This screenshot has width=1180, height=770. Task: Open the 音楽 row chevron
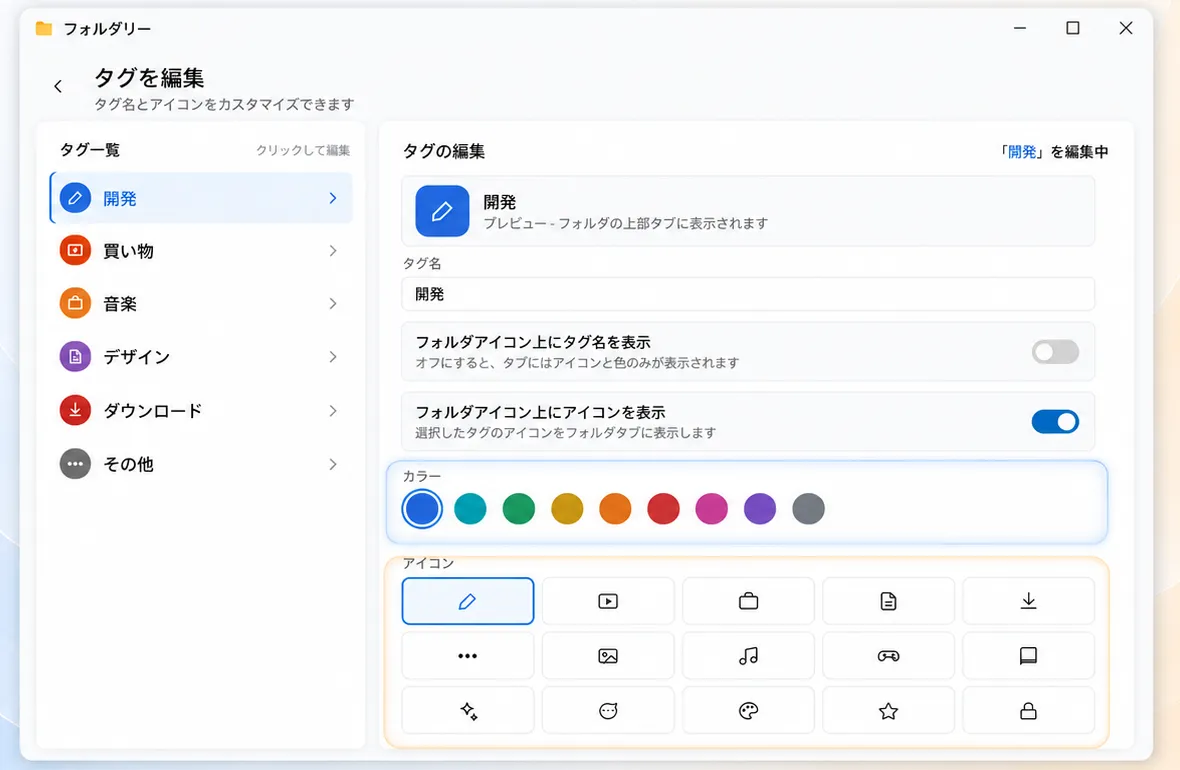[x=333, y=303]
